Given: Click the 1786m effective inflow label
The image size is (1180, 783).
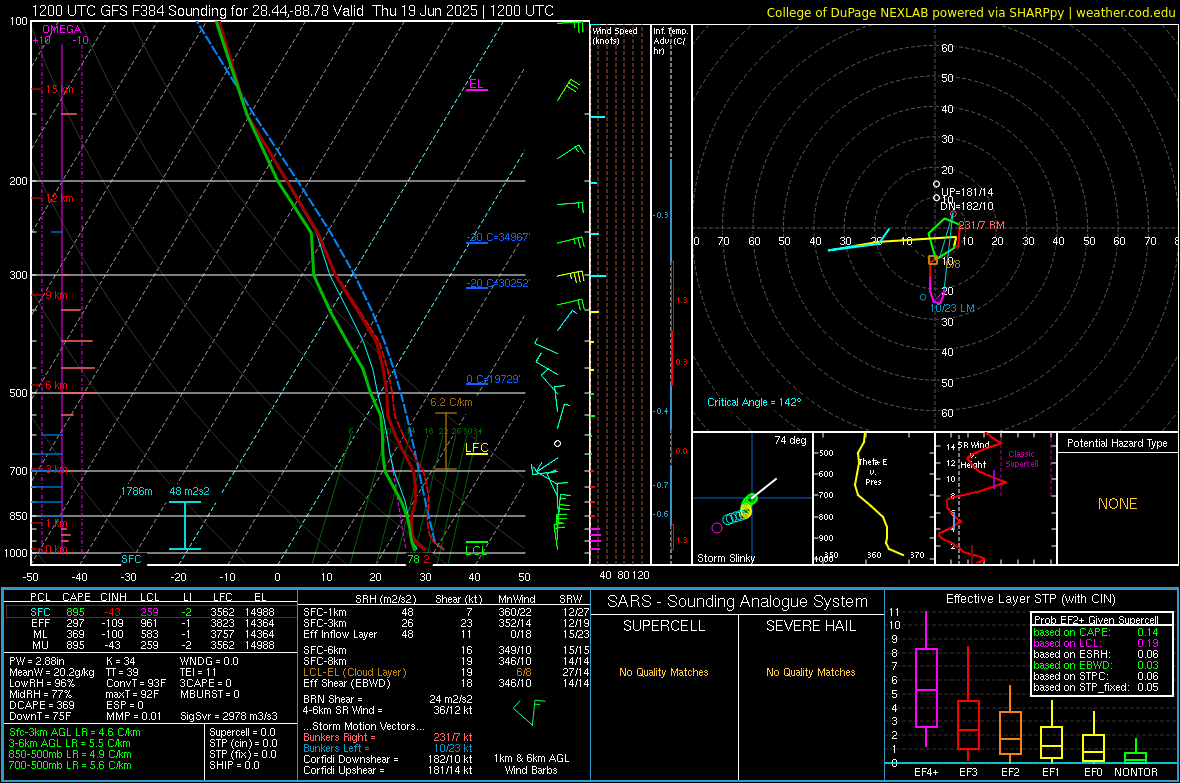Looking at the screenshot, I should (x=136, y=491).
